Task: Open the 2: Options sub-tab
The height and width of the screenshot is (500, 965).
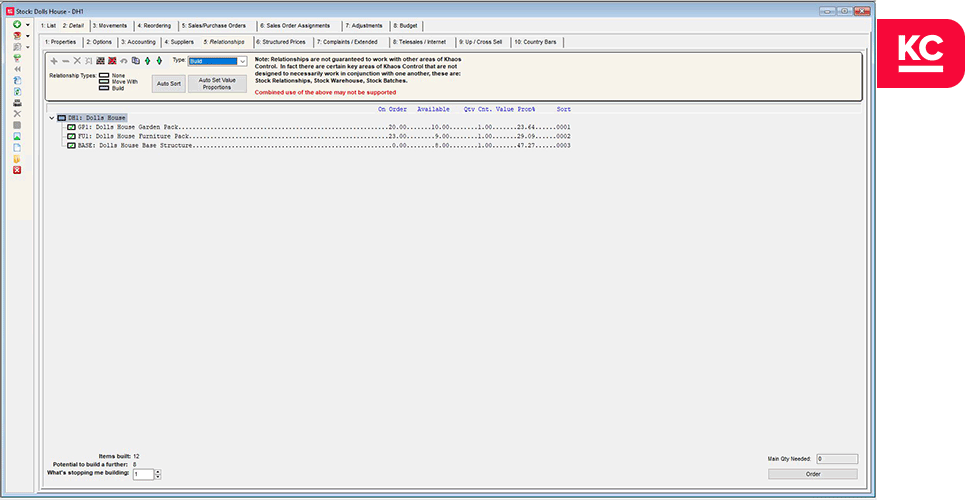Action: 99,42
